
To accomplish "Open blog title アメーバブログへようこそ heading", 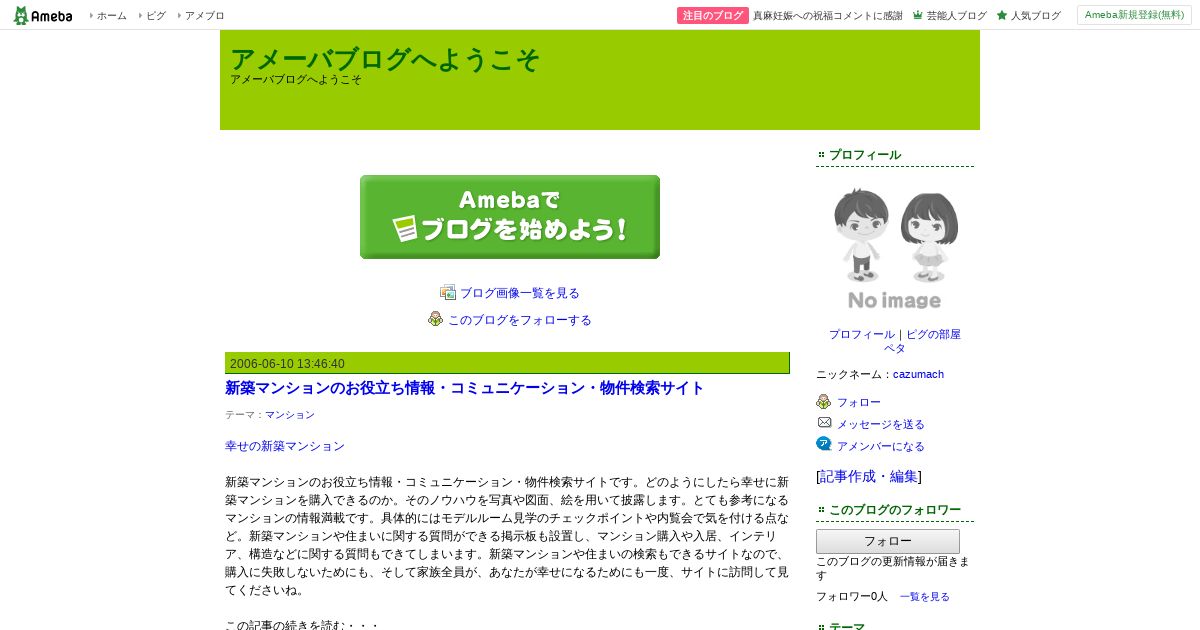I will 385,59.
